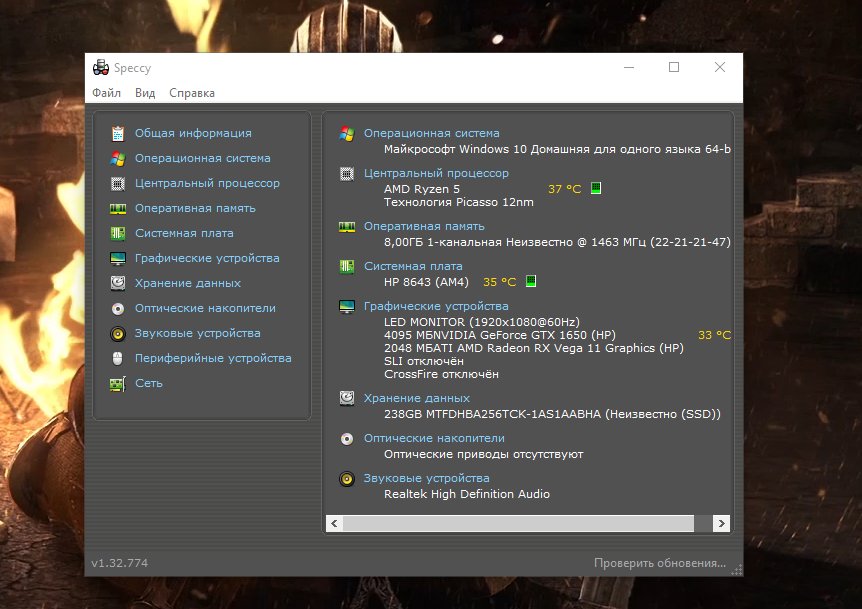Click the monitor icon beside sidebar Графические устройства

pos(118,258)
